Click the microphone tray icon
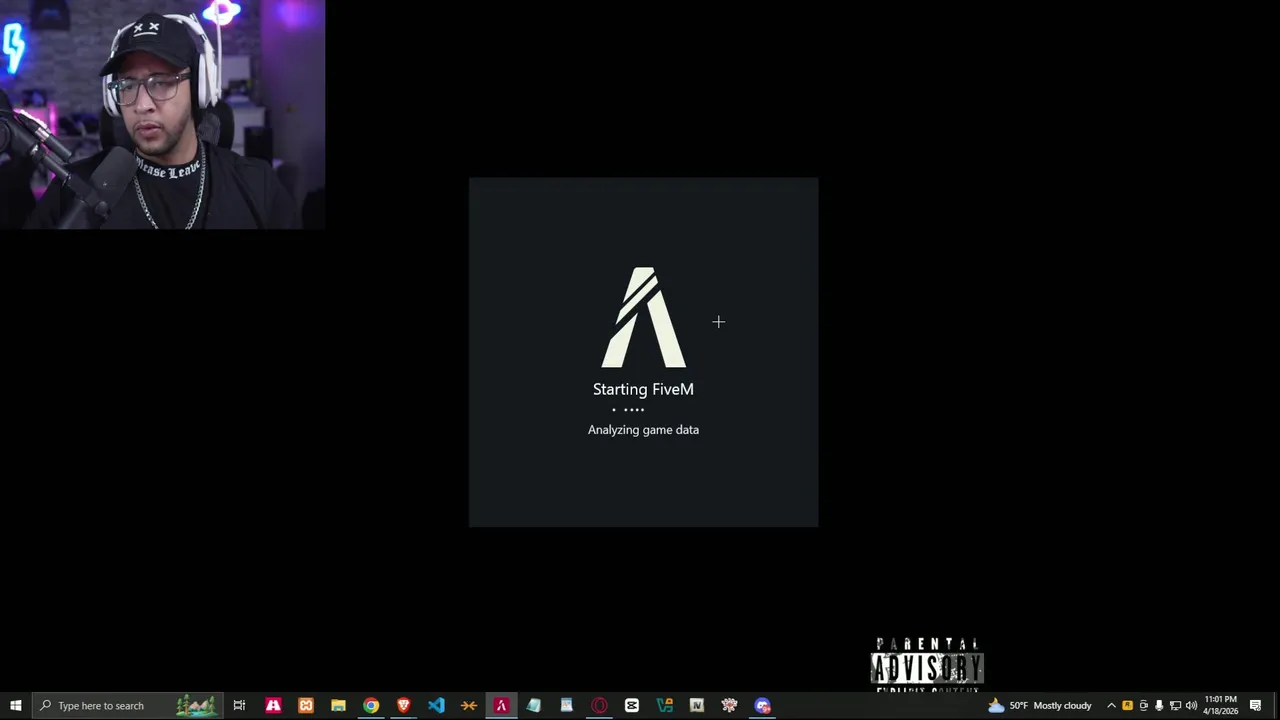Screen dimensions: 1280x720 pyautogui.click(x=1159, y=705)
